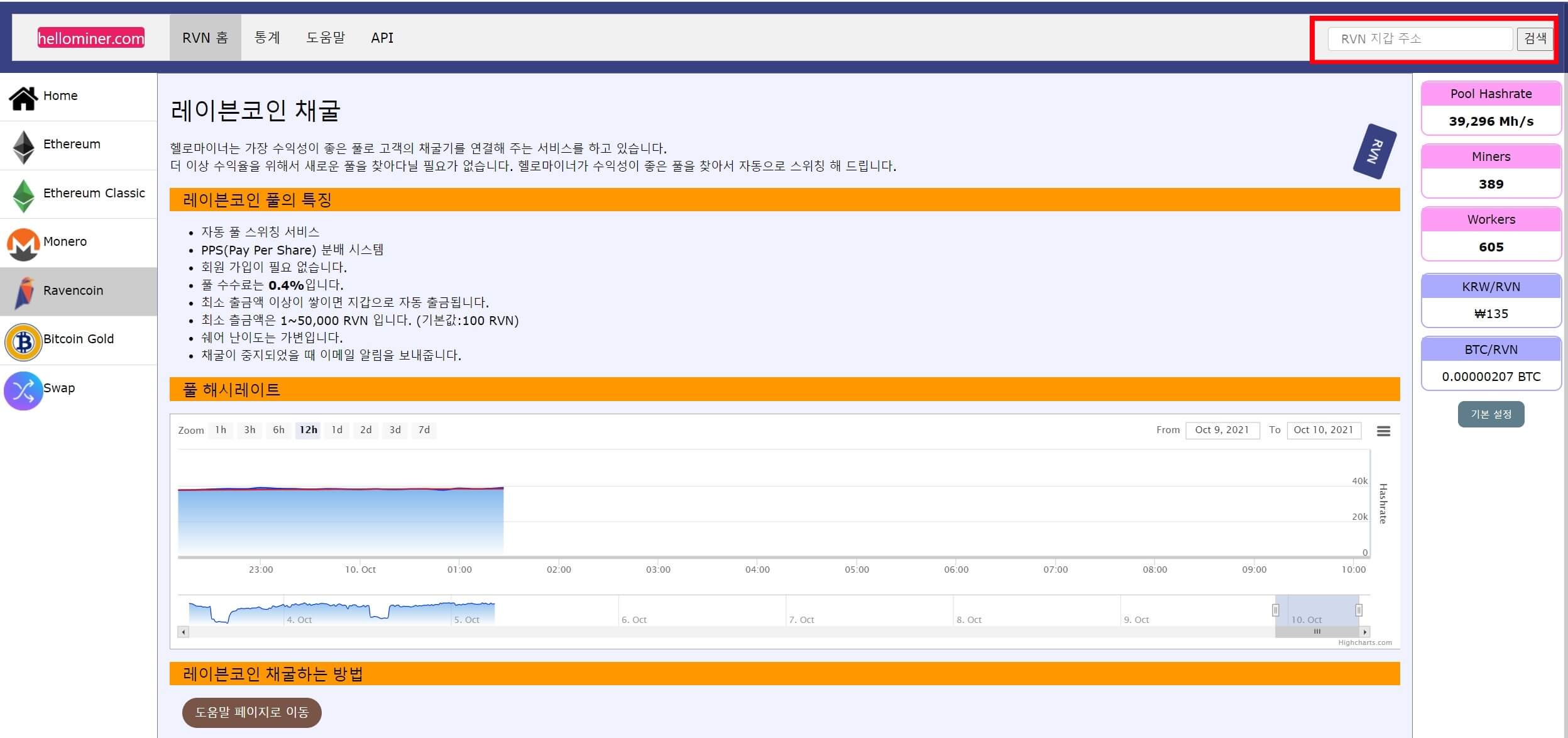The height and width of the screenshot is (738, 1568).
Task: Set chart zoom to 3h
Action: click(x=249, y=430)
